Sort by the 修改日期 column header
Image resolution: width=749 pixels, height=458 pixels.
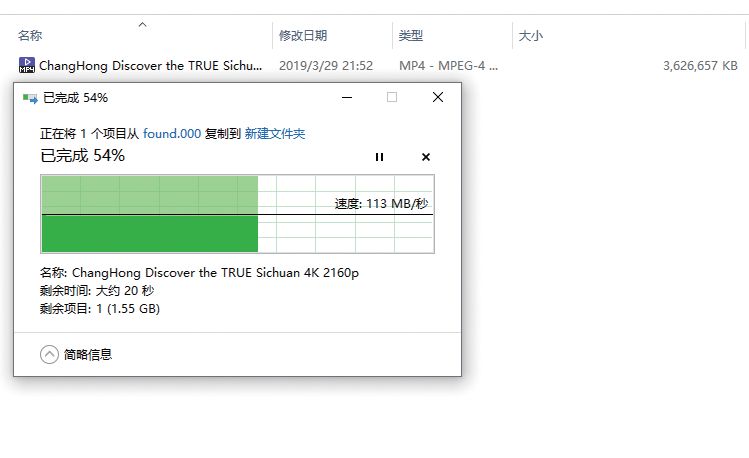pyautogui.click(x=303, y=35)
